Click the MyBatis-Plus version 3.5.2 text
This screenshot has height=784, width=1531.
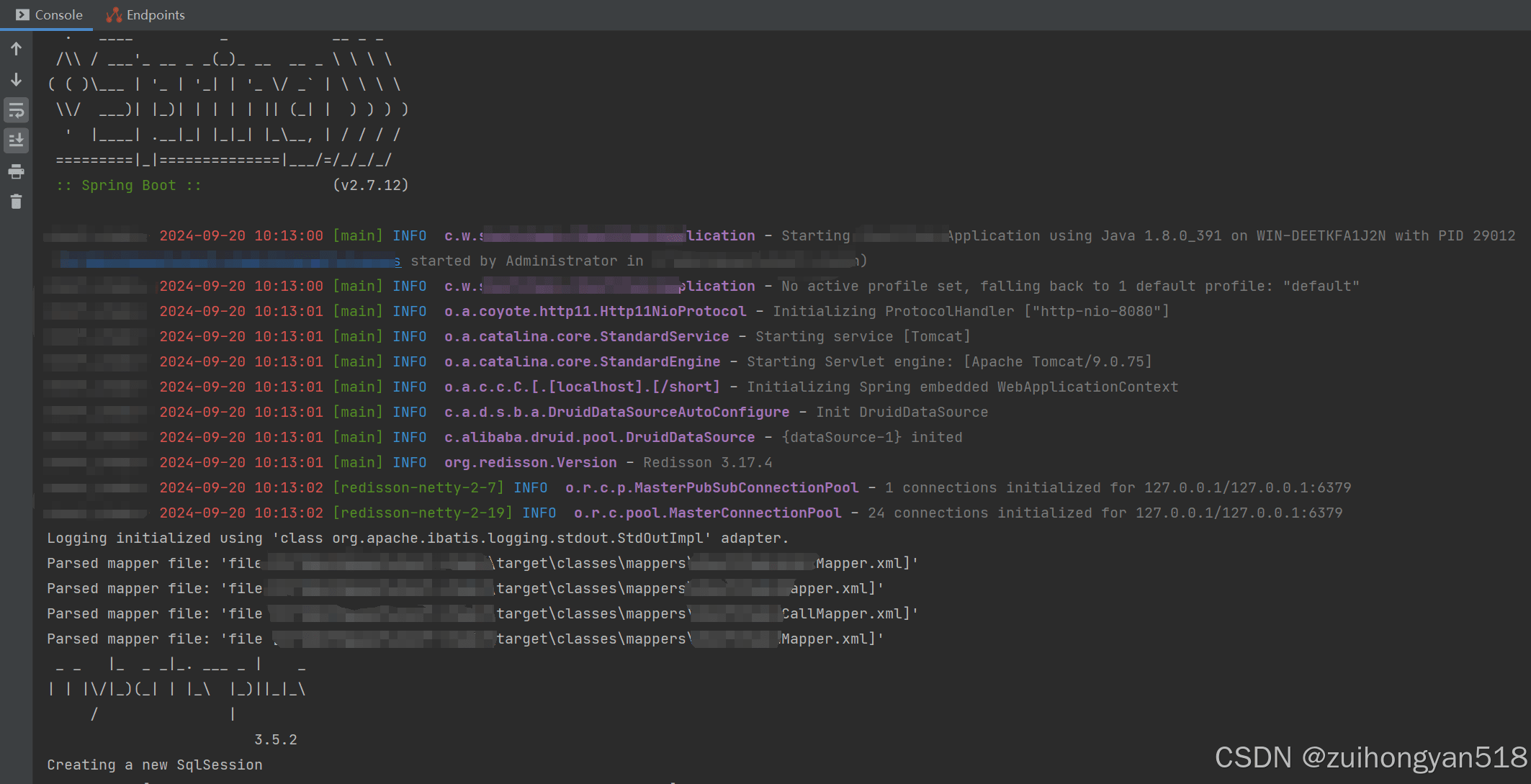[x=275, y=739]
